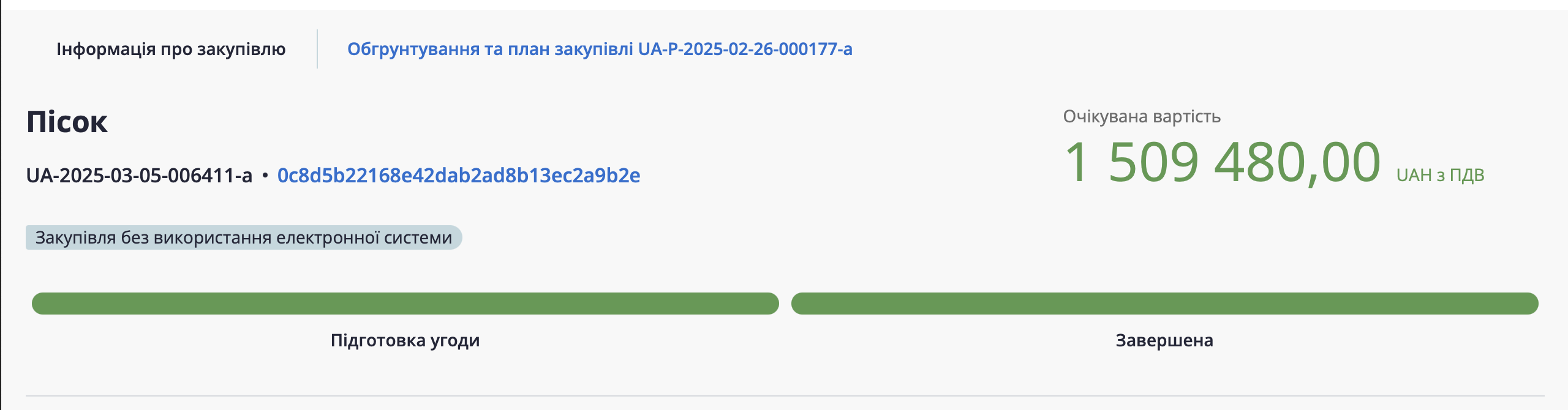The image size is (1568, 410).
Task: Open hash link 0c8d5b22168e42dab2ad8b13ec2a9b2e
Action: click(458, 176)
